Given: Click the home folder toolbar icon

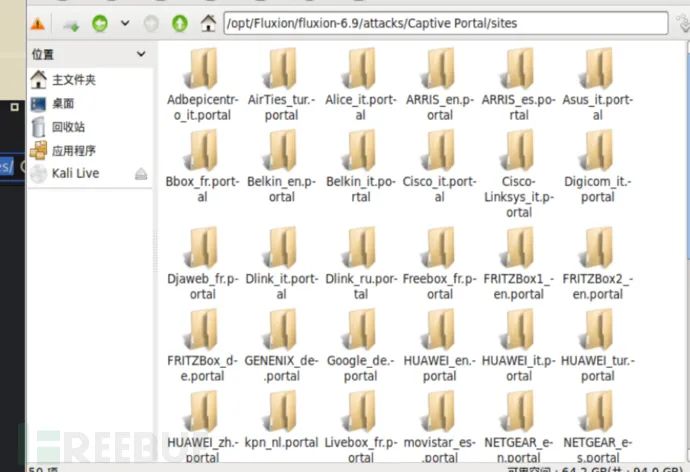Looking at the screenshot, I should tap(208, 23).
